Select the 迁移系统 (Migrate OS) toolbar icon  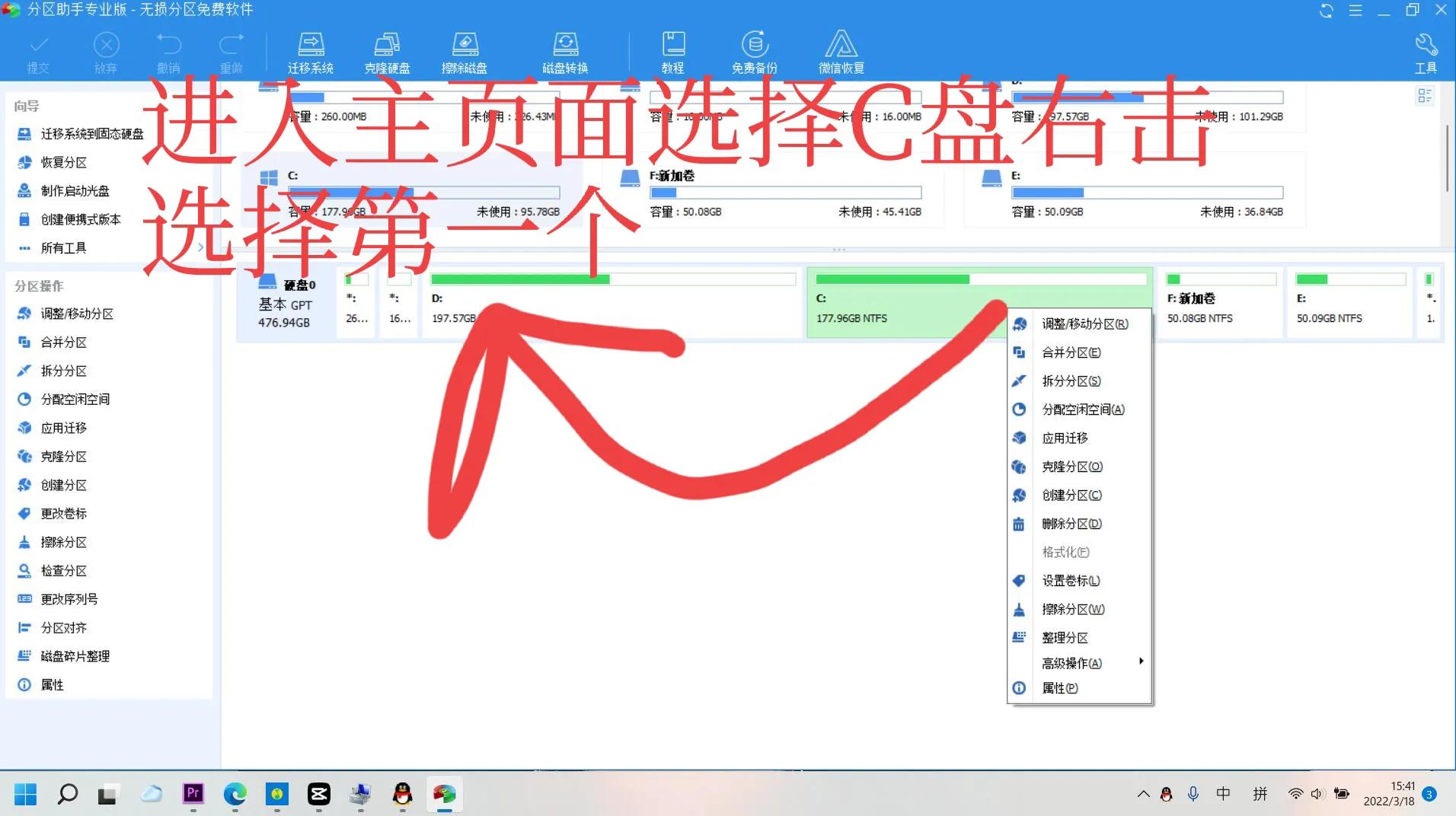[x=311, y=50]
